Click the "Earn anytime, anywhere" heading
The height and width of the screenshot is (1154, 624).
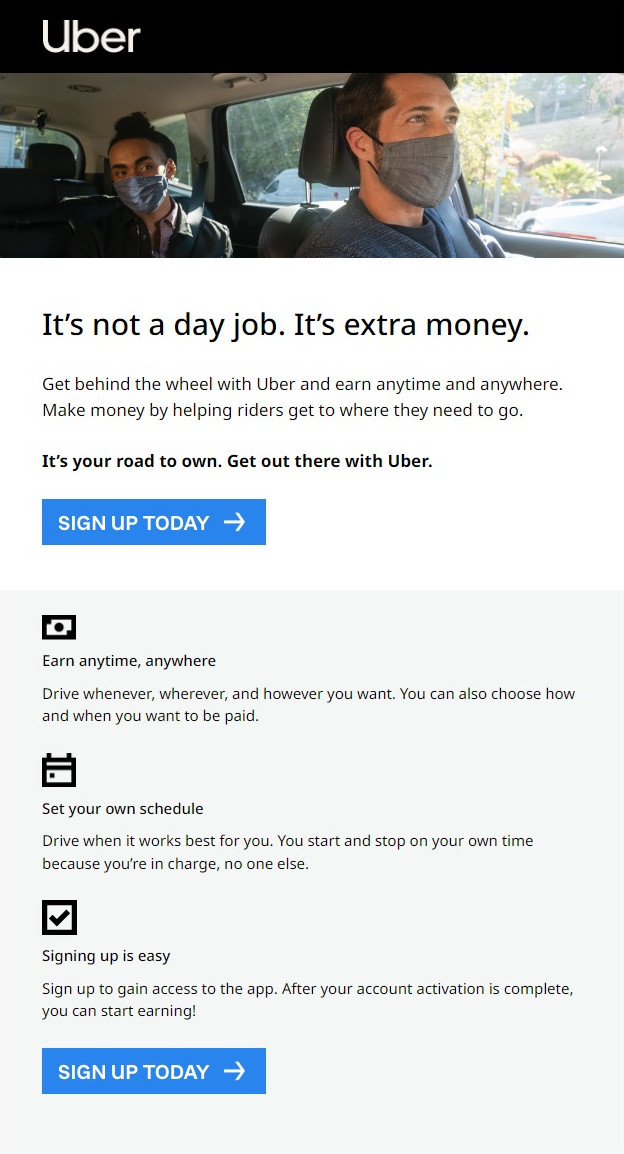point(129,661)
